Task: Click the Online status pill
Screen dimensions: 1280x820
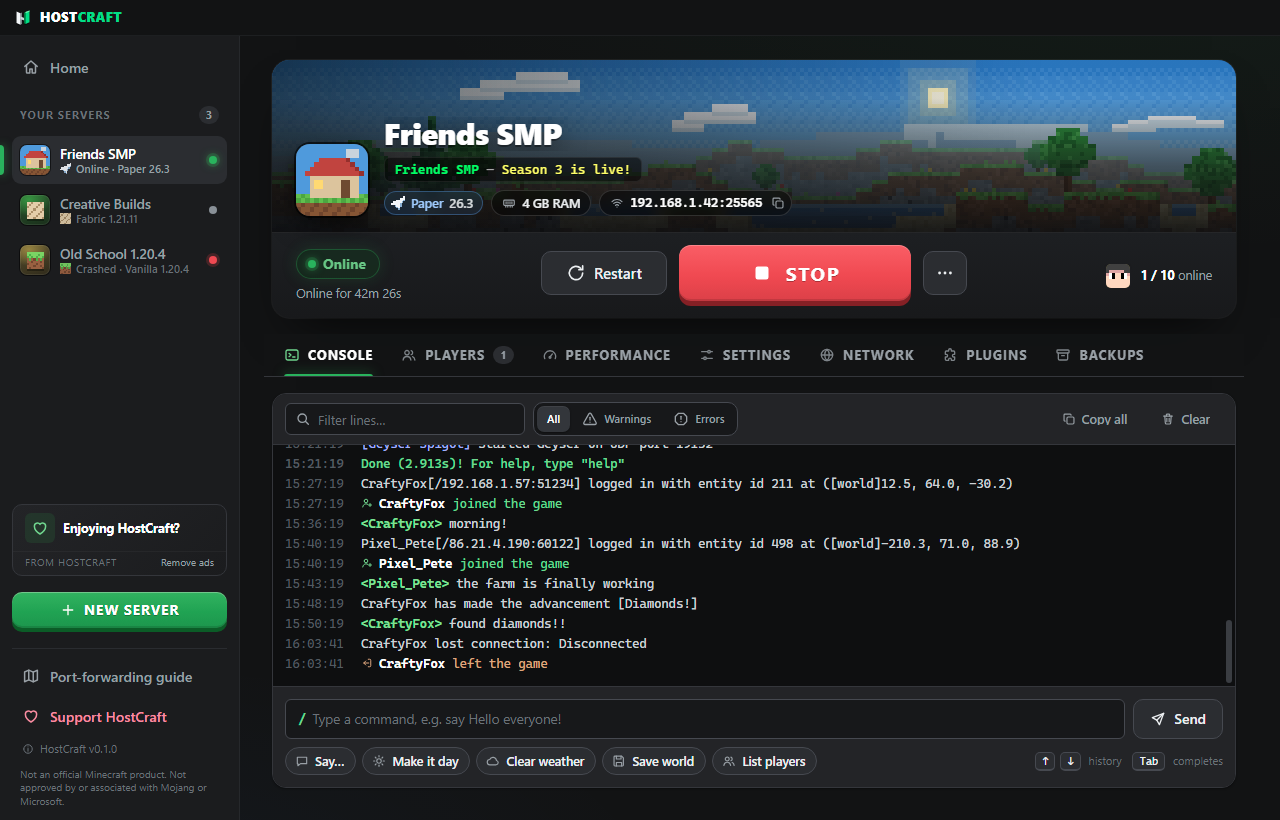Action: pos(338,264)
